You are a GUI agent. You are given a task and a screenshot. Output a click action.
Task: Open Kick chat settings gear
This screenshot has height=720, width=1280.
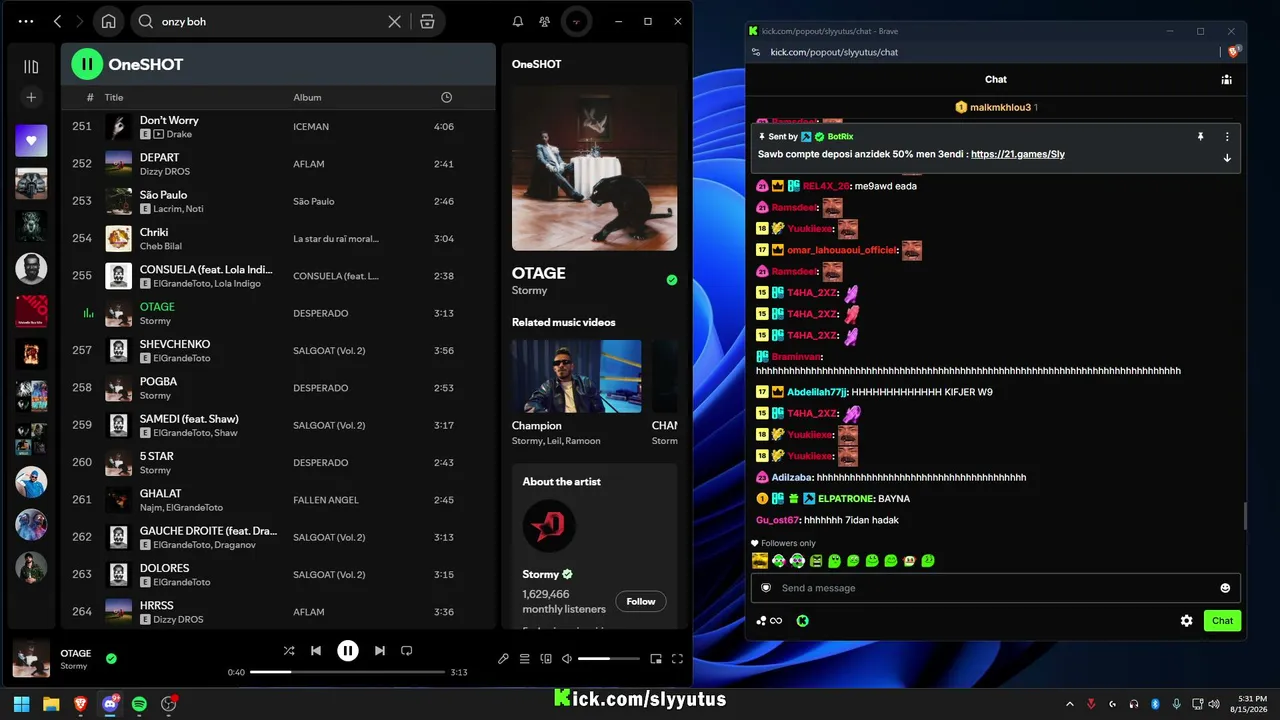pyautogui.click(x=1186, y=621)
